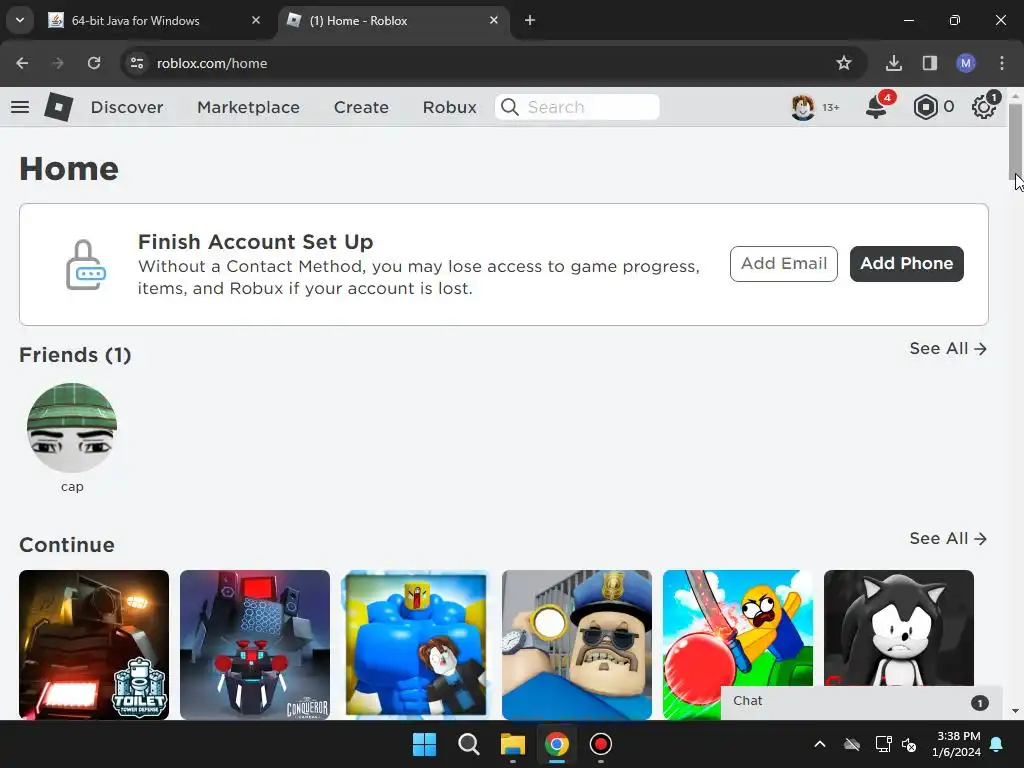Show hidden system tray icons
Screen dimensions: 1024x768
pyautogui.click(x=820, y=744)
